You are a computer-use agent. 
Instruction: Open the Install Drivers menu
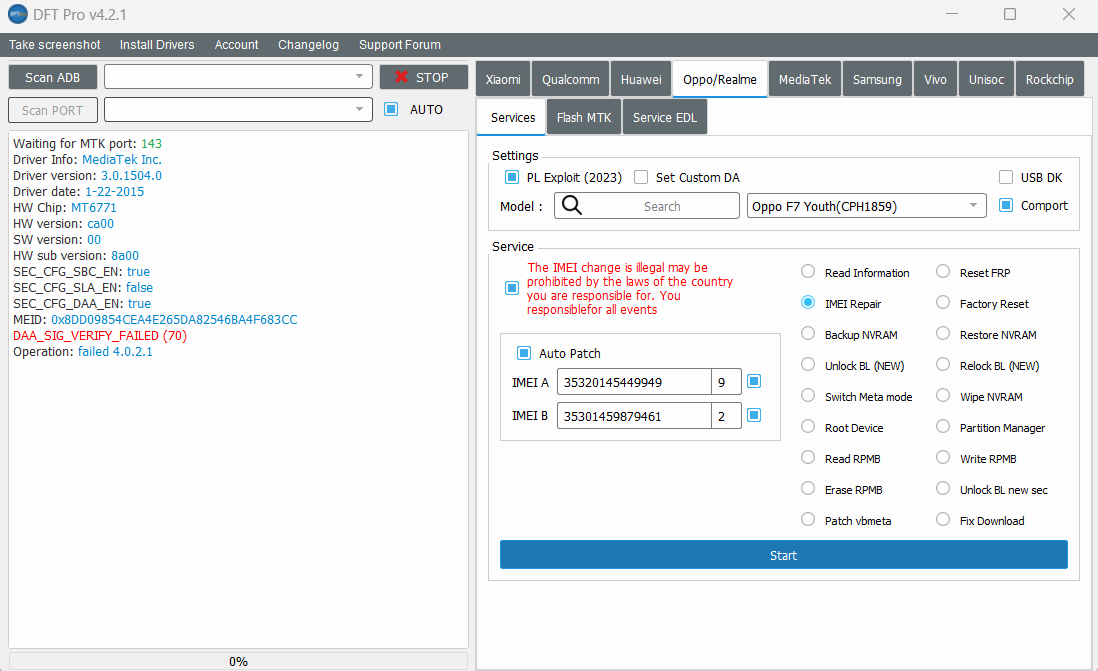tap(157, 45)
